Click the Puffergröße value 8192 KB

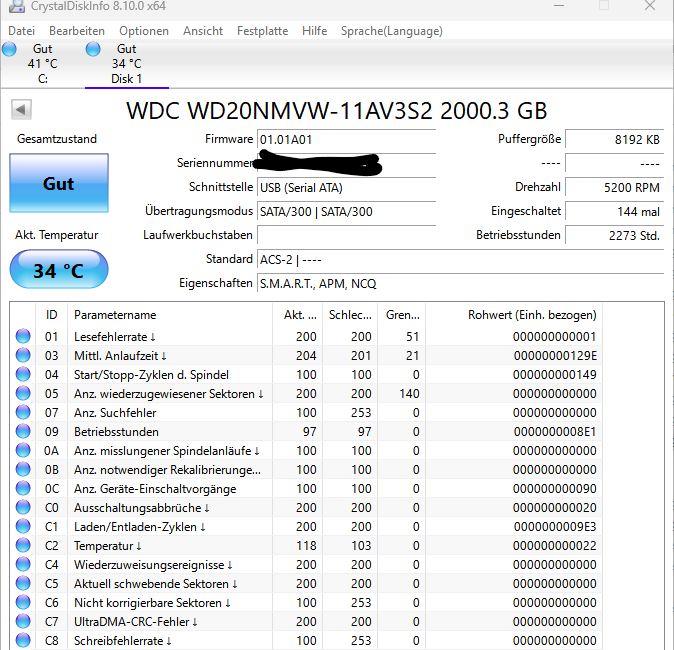tap(615, 140)
